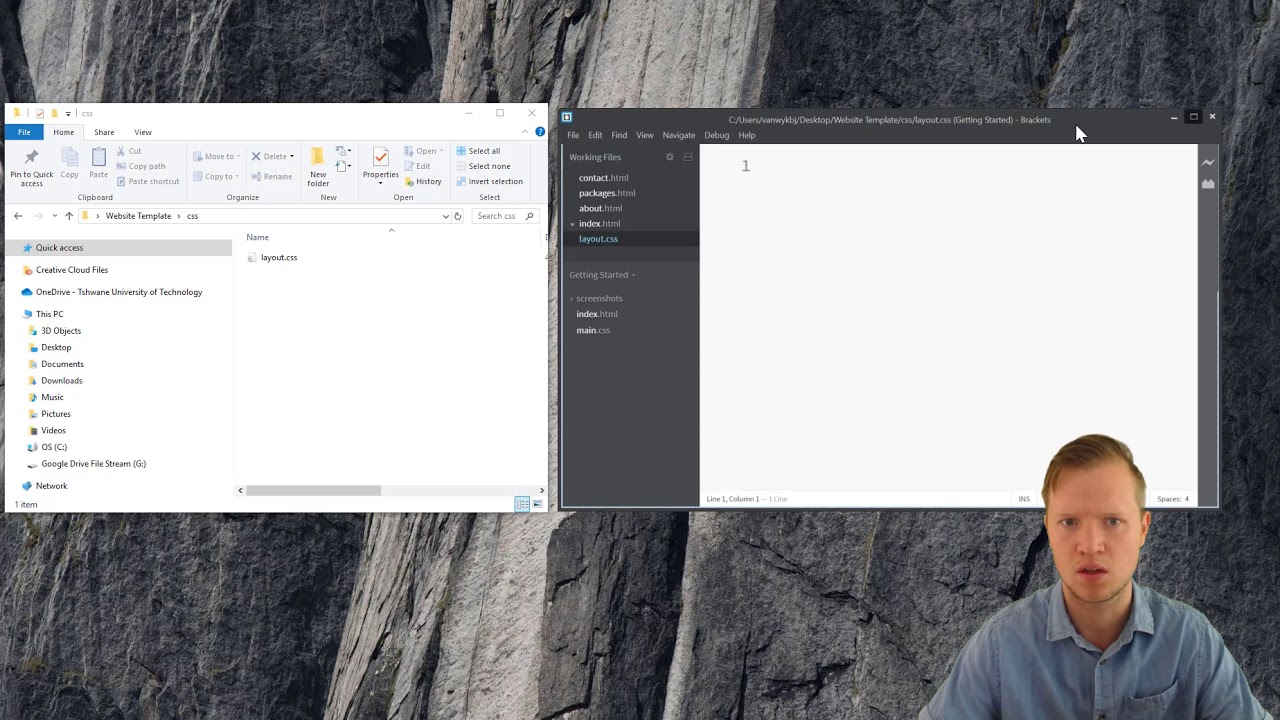
Task: Split the editor using the Working Files split icon
Action: point(688,157)
